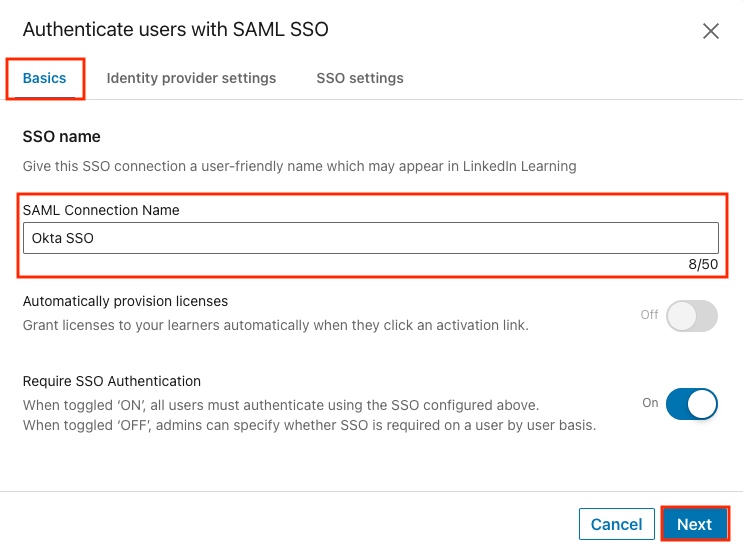Click the Cancel button
This screenshot has width=743, height=554.
pos(616,524)
